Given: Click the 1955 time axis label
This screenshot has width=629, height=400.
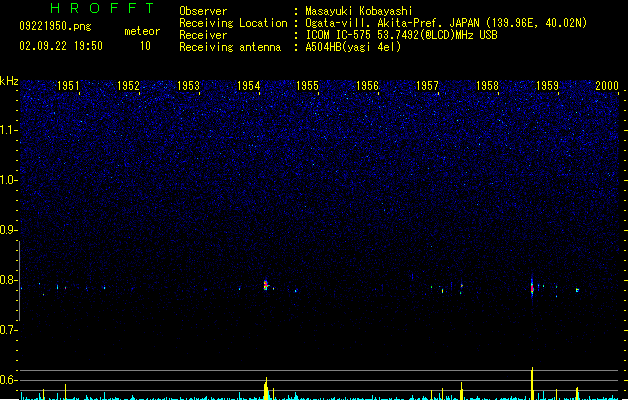Looking at the screenshot, I should click(307, 85).
